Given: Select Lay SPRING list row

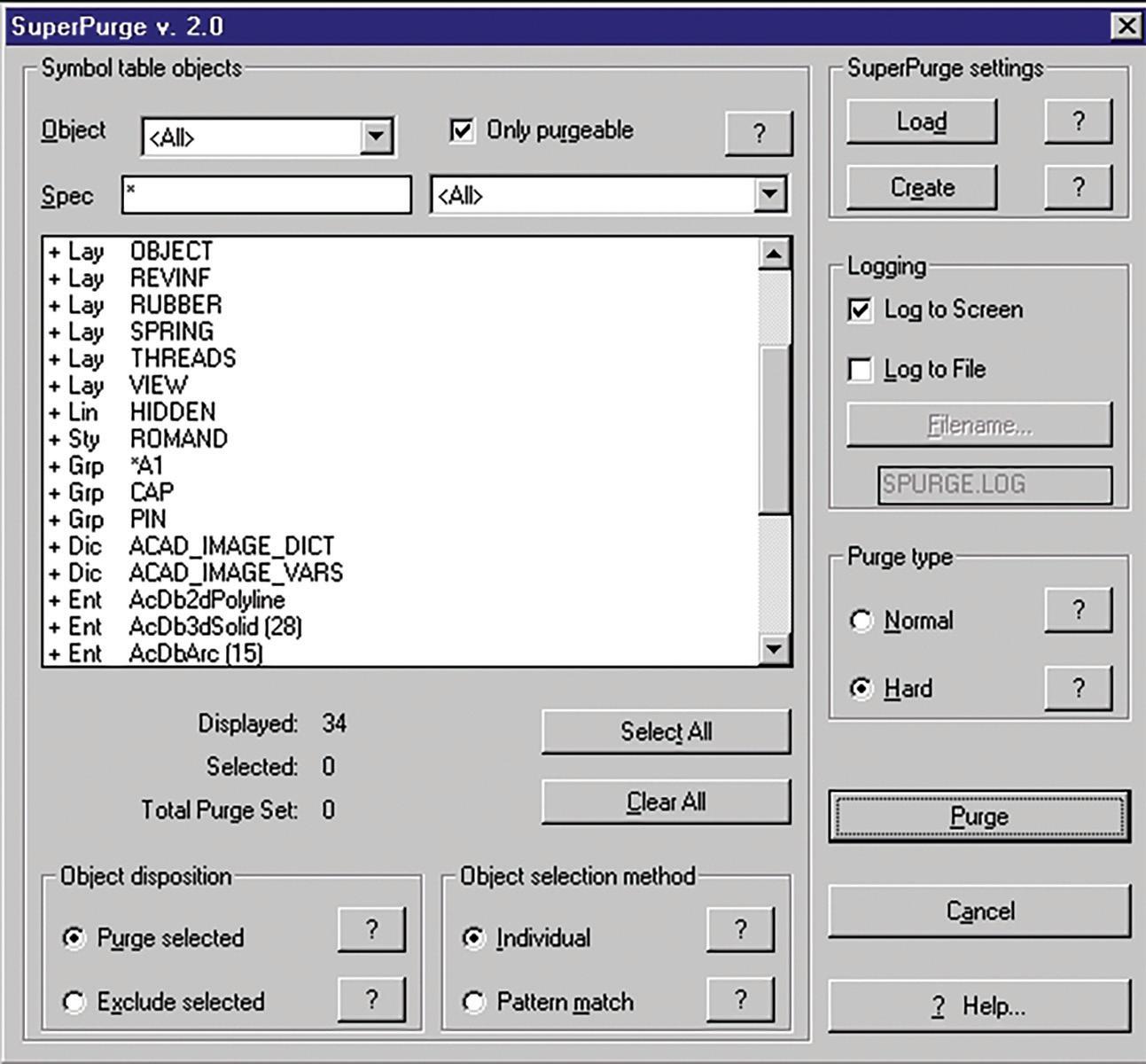Looking at the screenshot, I should point(401,332).
